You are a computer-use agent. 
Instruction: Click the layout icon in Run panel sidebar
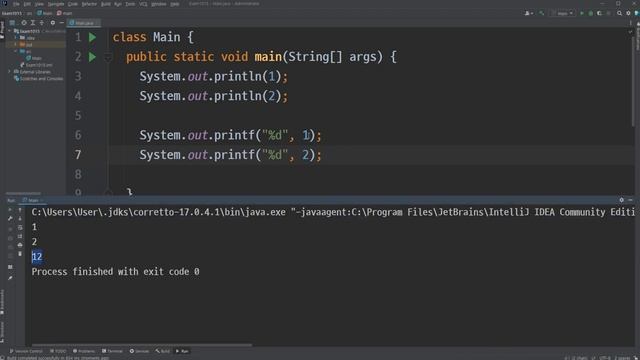[10, 267]
